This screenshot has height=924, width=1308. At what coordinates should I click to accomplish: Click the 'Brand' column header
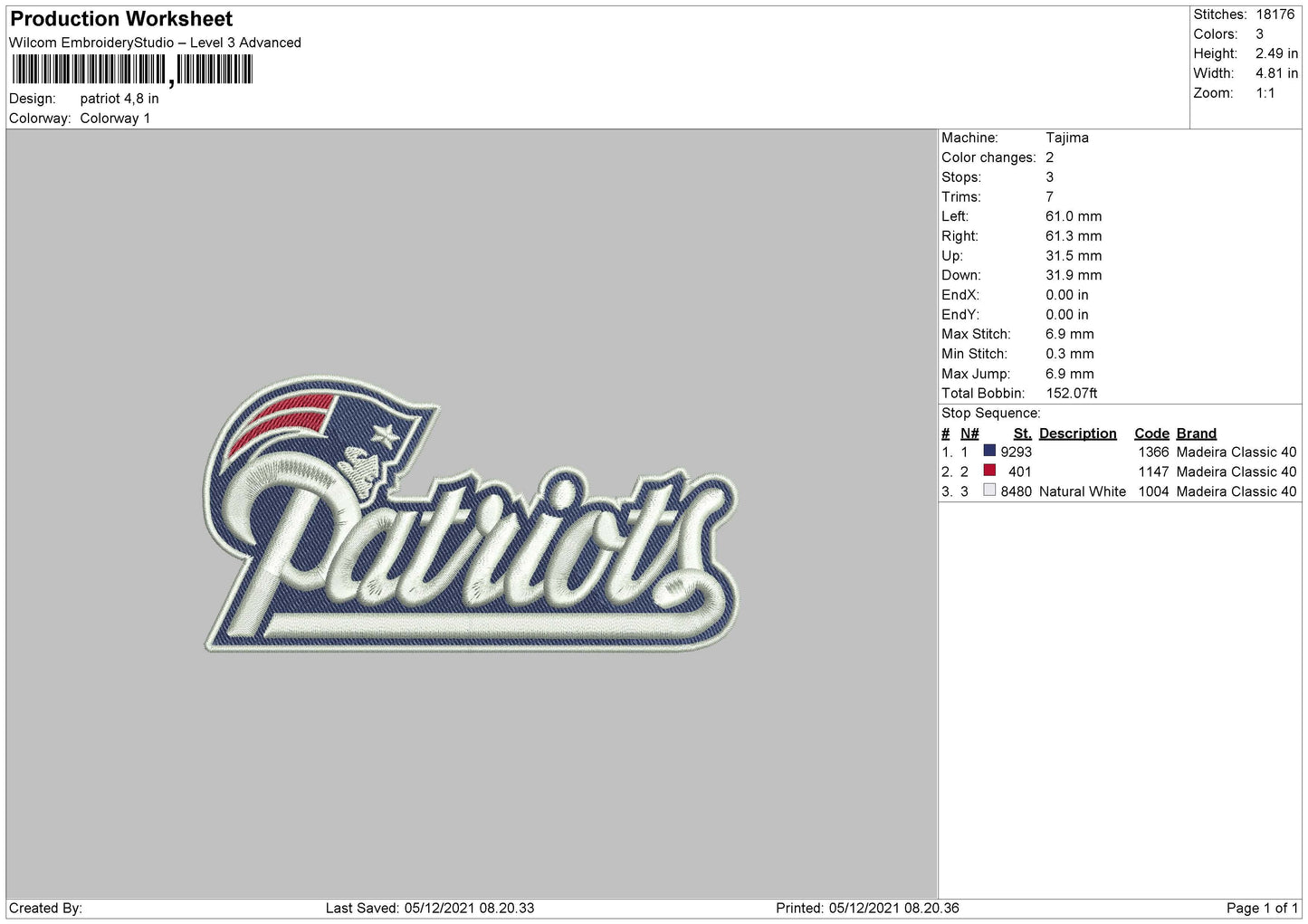tap(1197, 433)
